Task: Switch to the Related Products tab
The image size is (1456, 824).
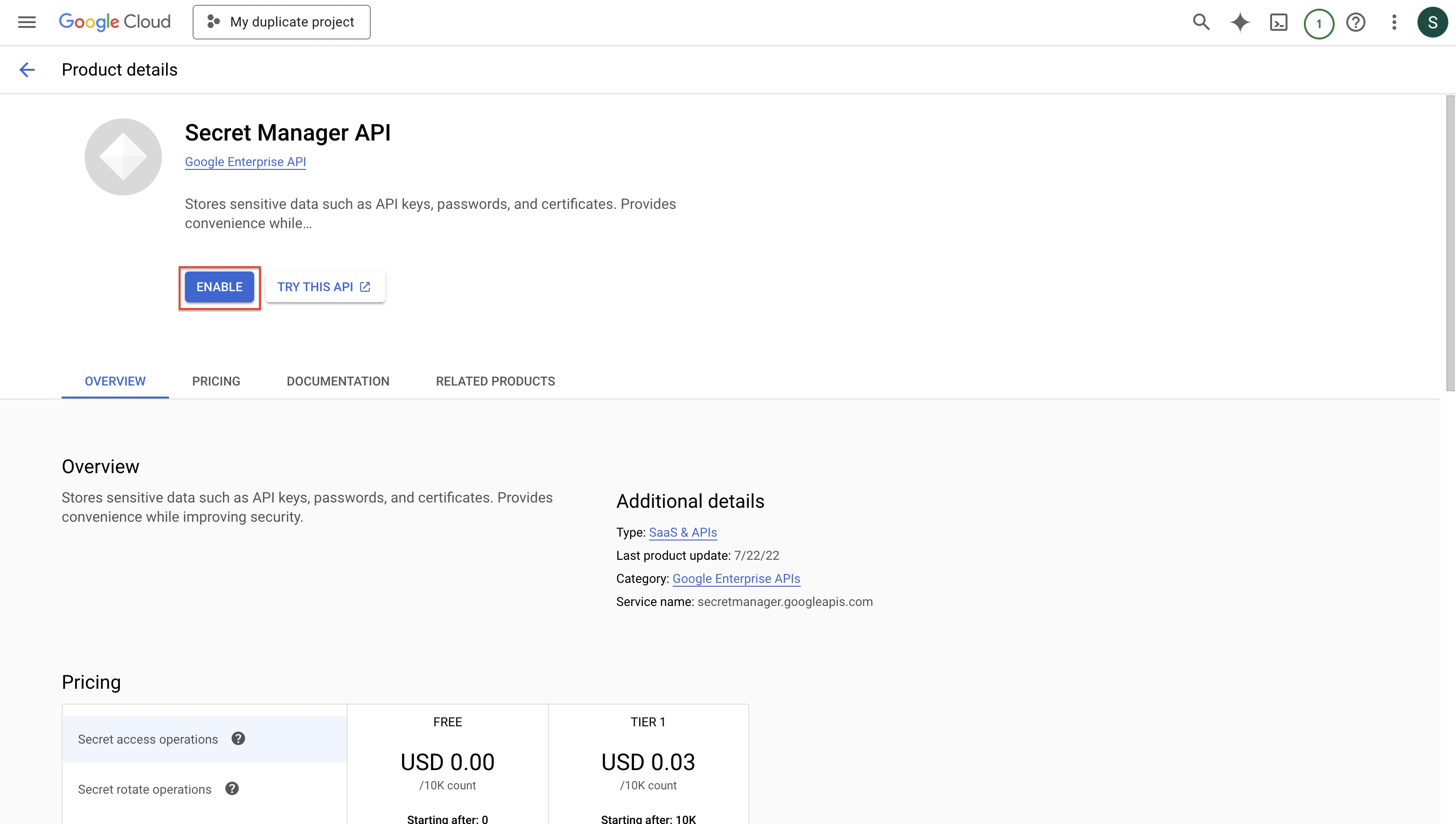Action: (495, 382)
